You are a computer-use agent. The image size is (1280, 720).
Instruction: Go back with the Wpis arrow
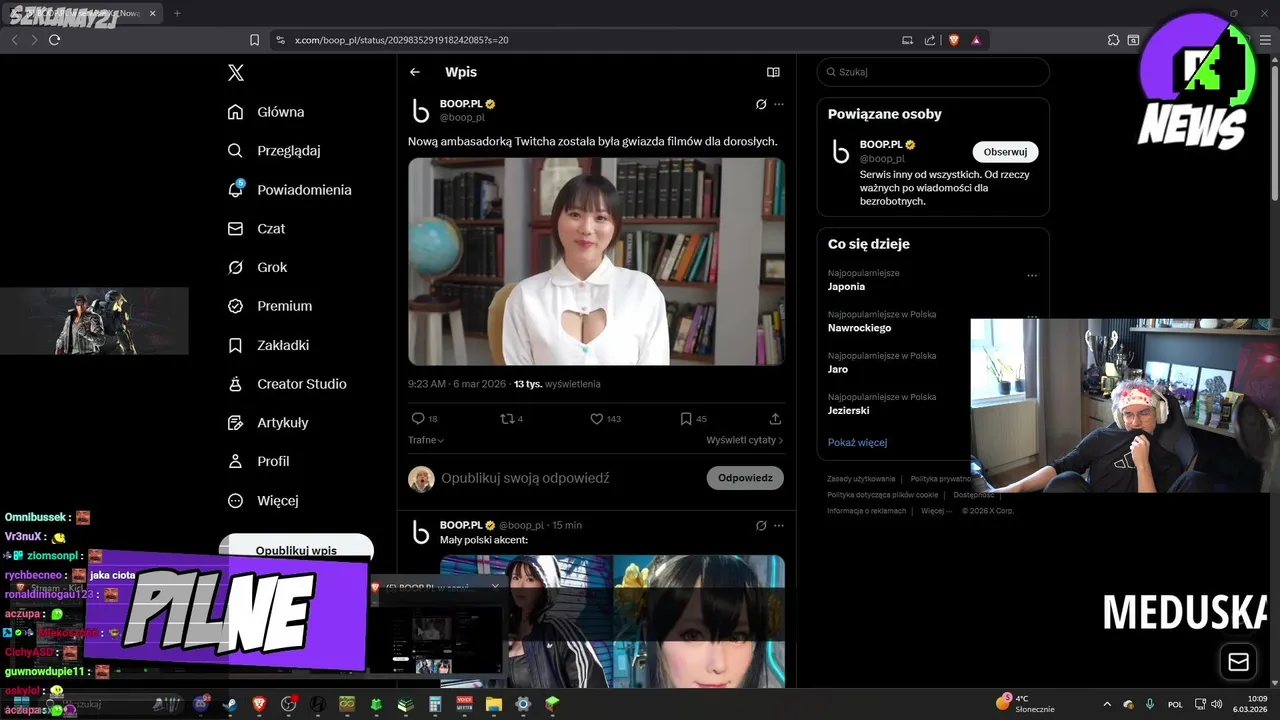point(415,72)
